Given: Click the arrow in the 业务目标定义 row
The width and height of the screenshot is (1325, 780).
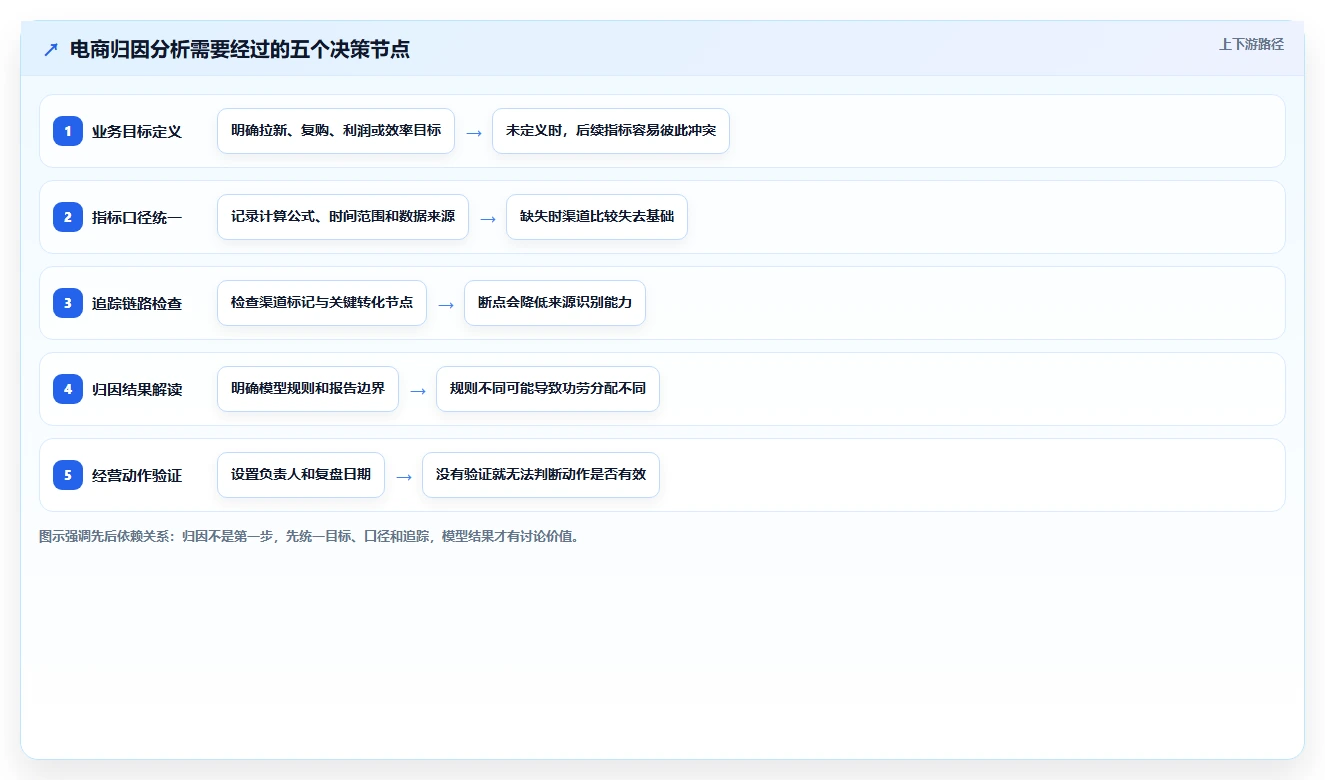Looking at the screenshot, I should (474, 132).
